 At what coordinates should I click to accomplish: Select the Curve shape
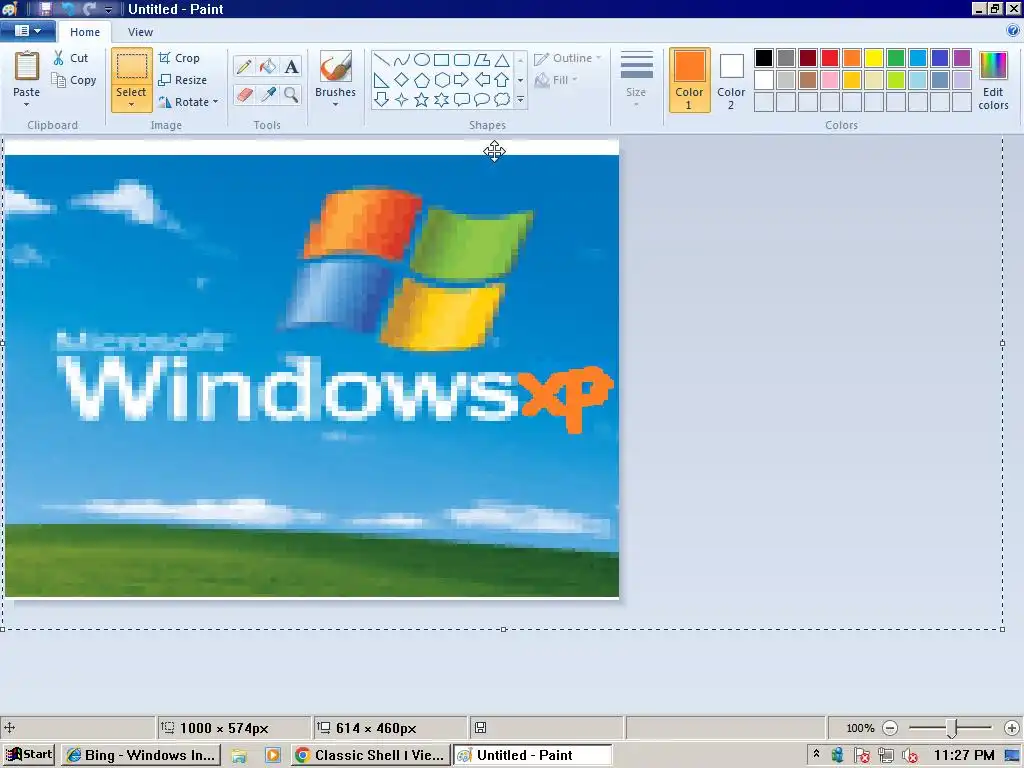pyautogui.click(x=402, y=61)
